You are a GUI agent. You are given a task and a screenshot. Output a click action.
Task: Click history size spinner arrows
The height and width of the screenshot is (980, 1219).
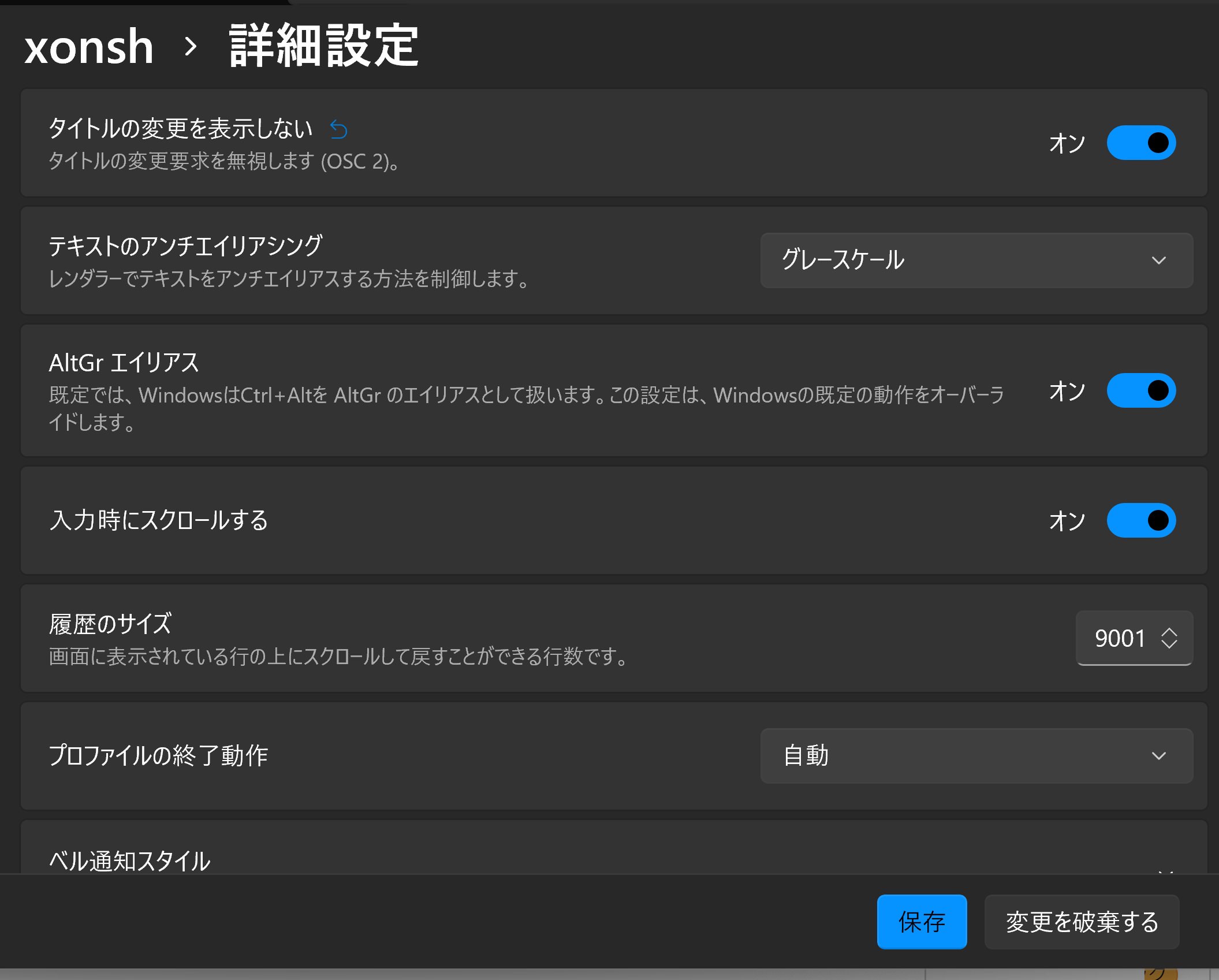[x=1169, y=638]
